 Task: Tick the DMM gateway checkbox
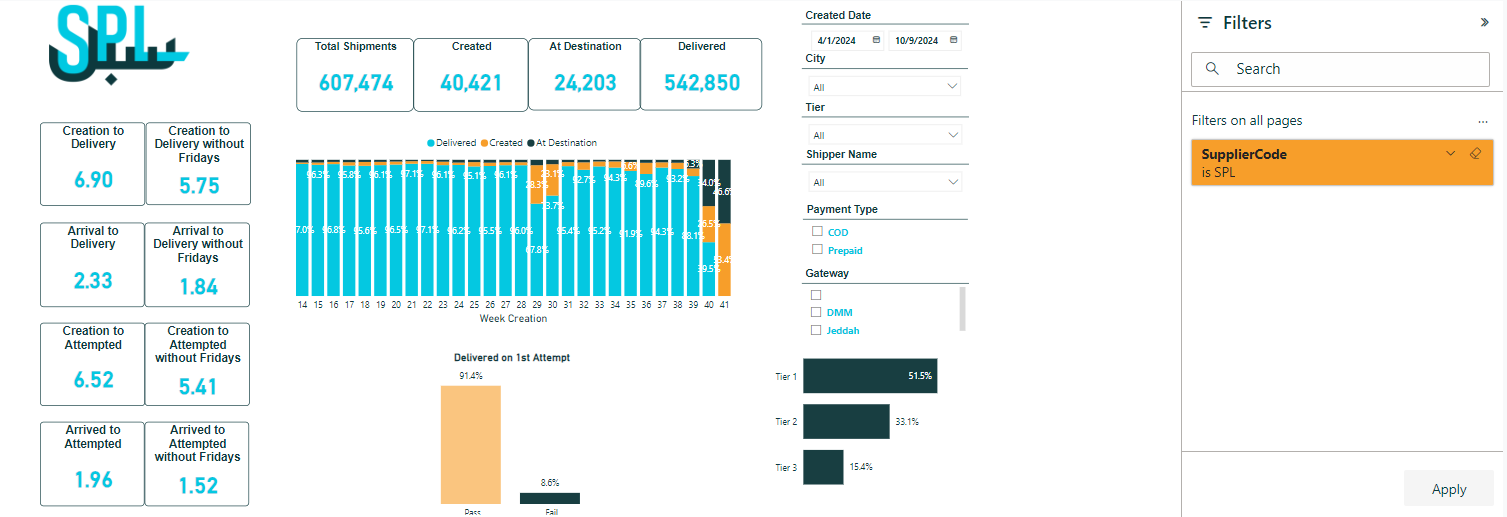[x=816, y=313]
